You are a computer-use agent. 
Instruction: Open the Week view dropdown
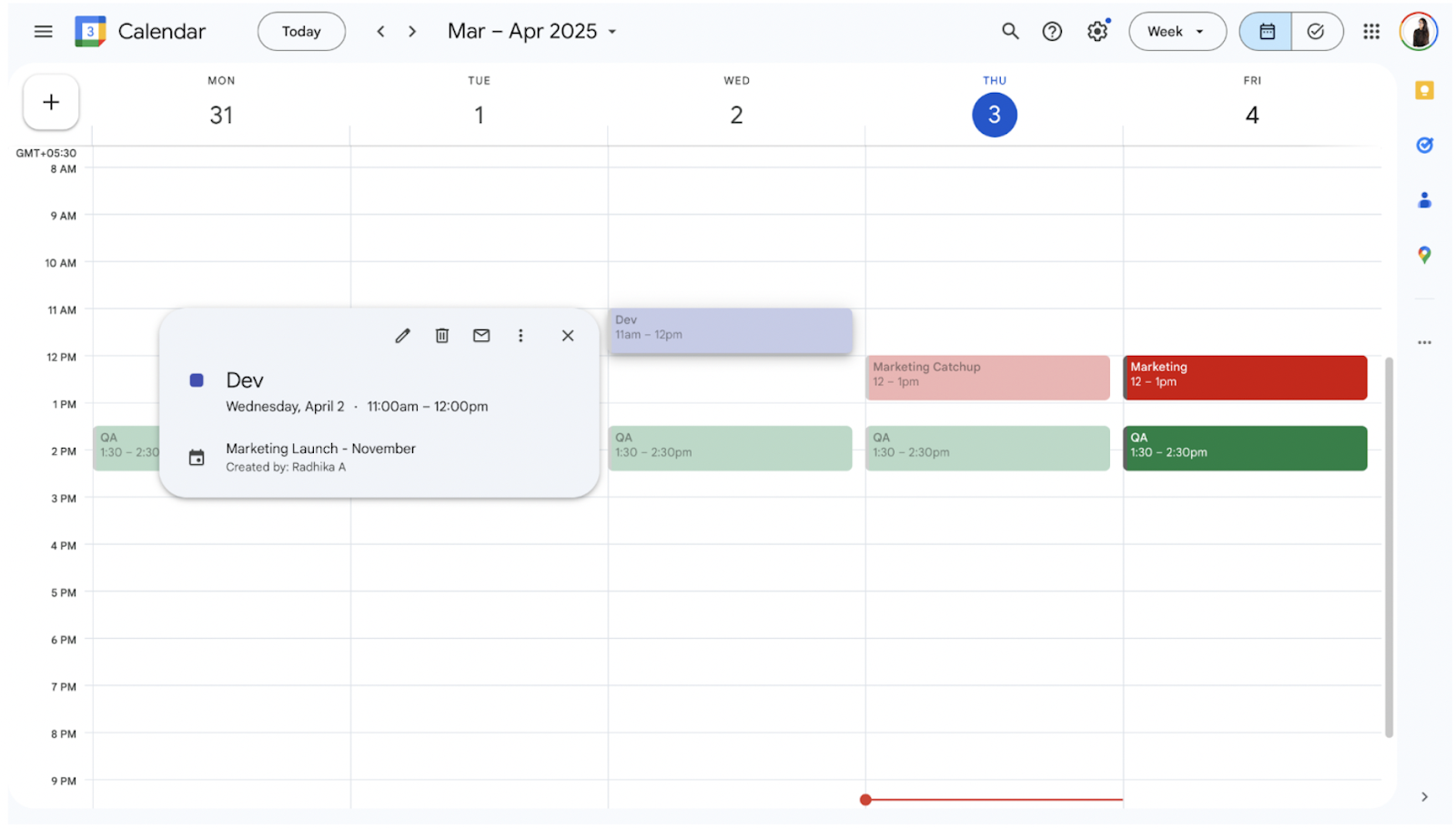point(1177,32)
